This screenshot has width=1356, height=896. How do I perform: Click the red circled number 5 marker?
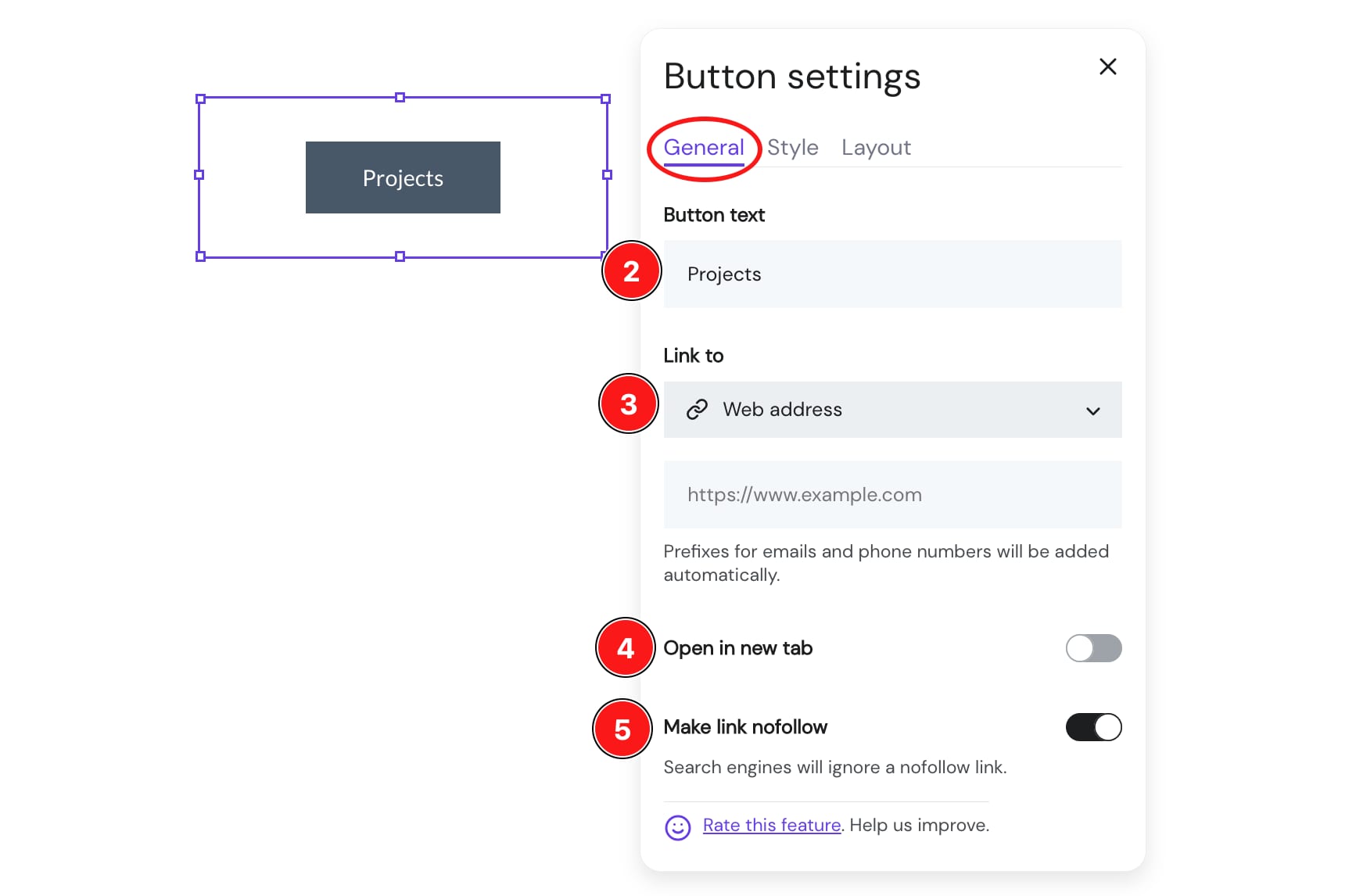click(622, 728)
